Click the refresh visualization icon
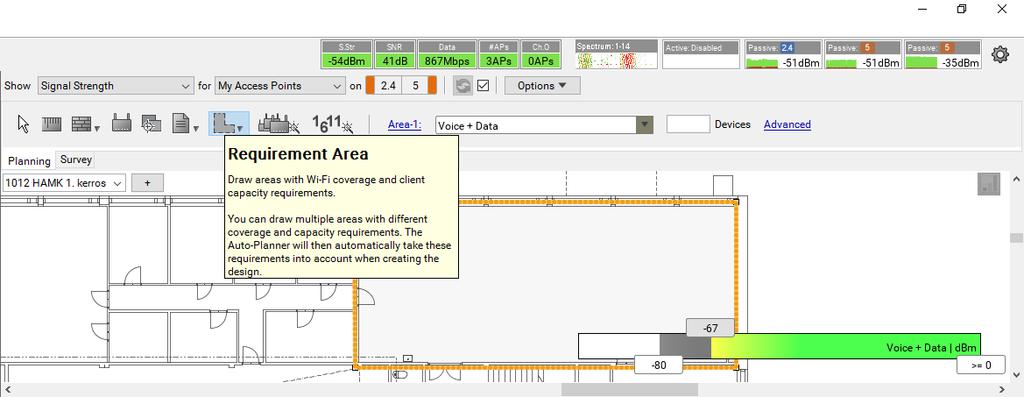The image size is (1024, 397). pos(462,86)
